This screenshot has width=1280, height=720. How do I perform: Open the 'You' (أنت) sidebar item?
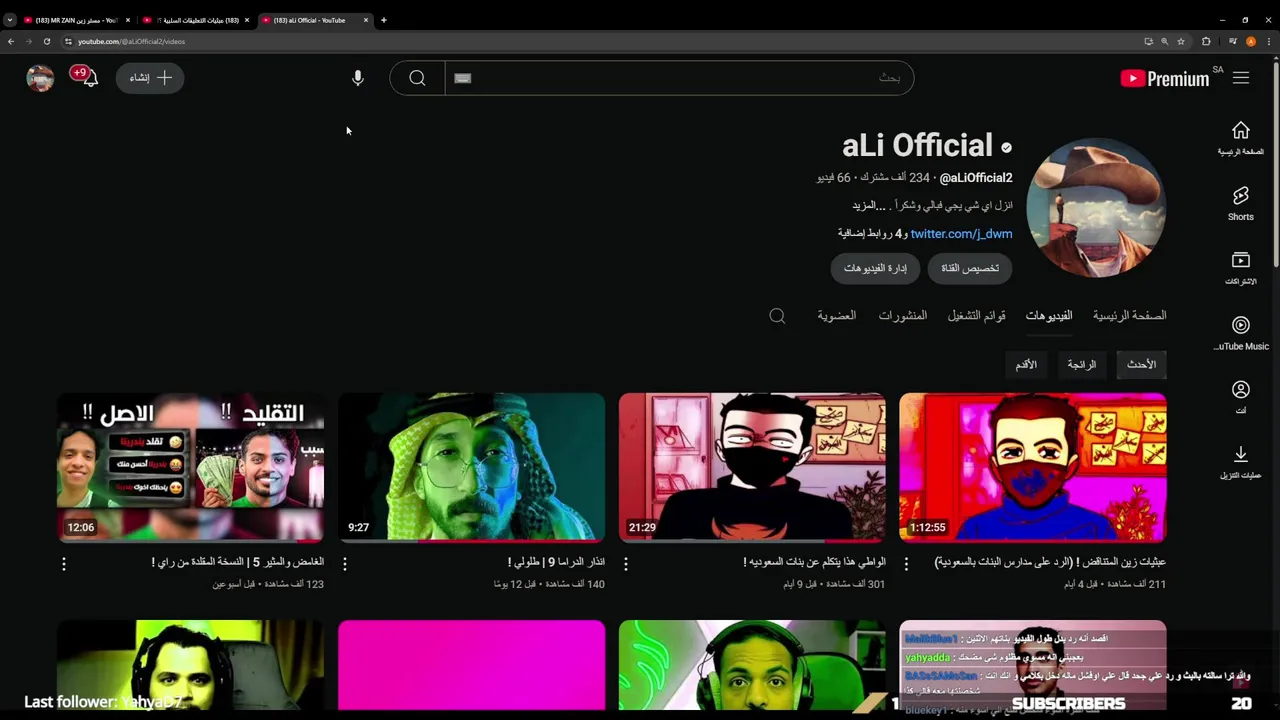[x=1240, y=397]
